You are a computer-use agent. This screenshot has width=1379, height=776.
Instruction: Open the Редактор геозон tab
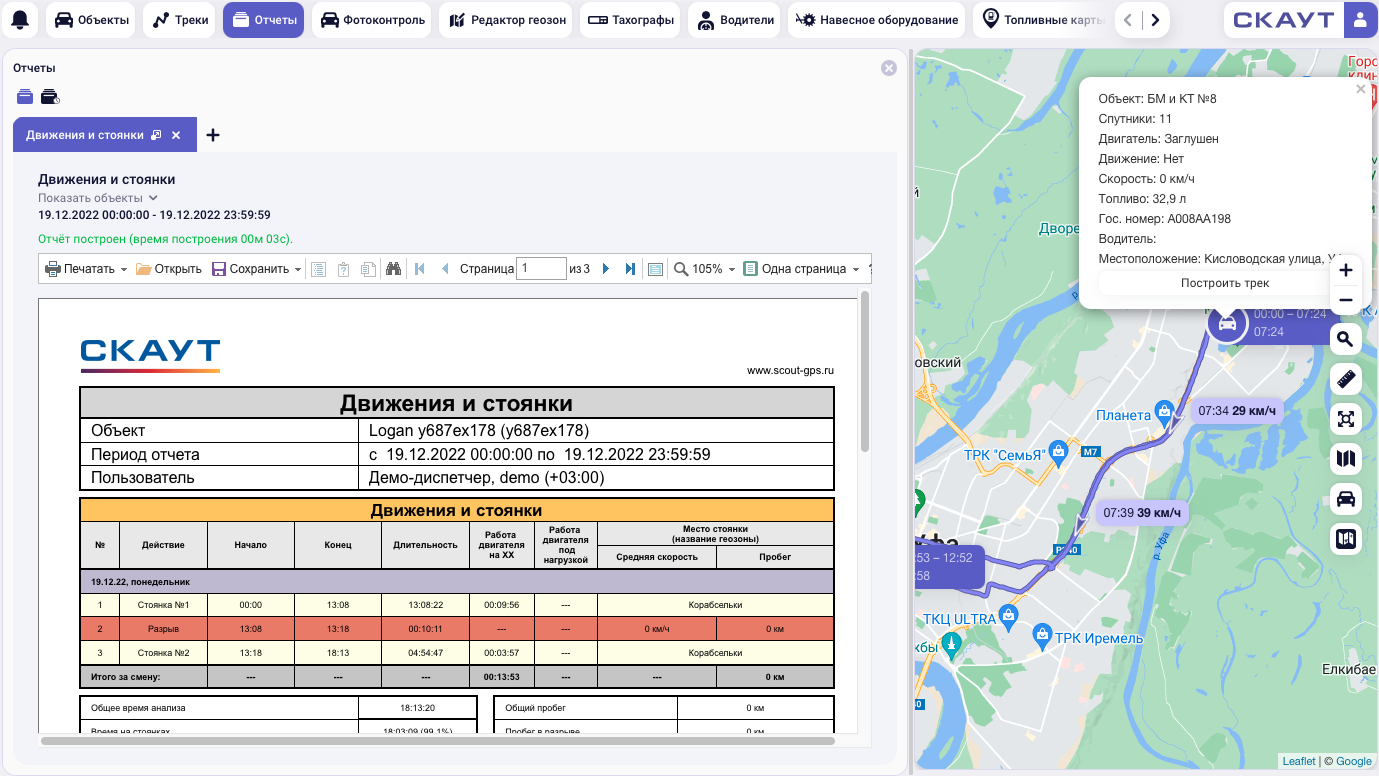[x=507, y=20]
